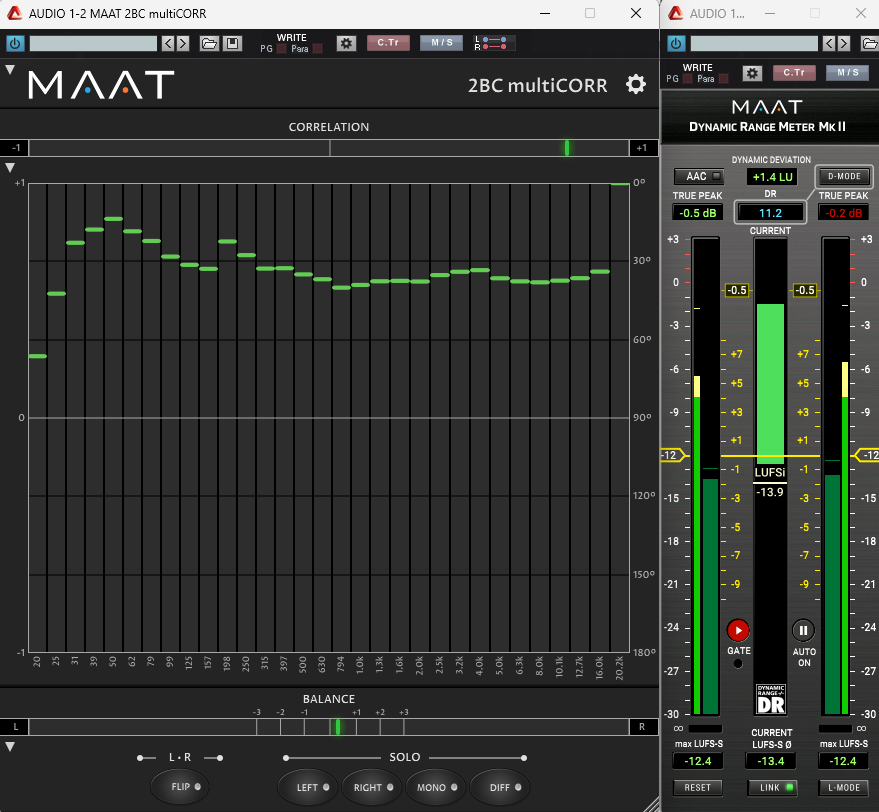Solo the LEFT channel
The width and height of the screenshot is (879, 812).
308,787
